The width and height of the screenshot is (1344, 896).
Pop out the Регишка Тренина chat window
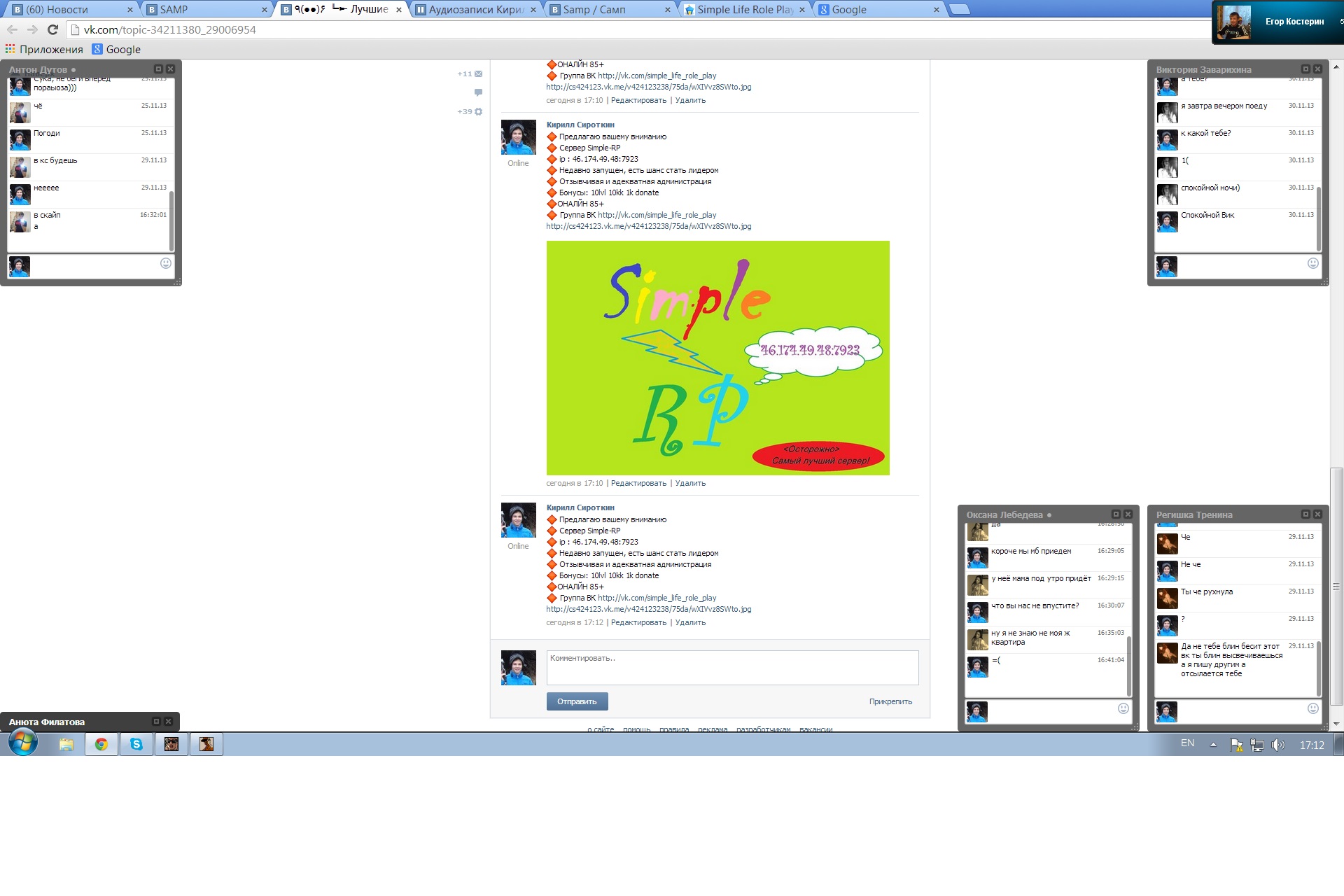pyautogui.click(x=1305, y=514)
